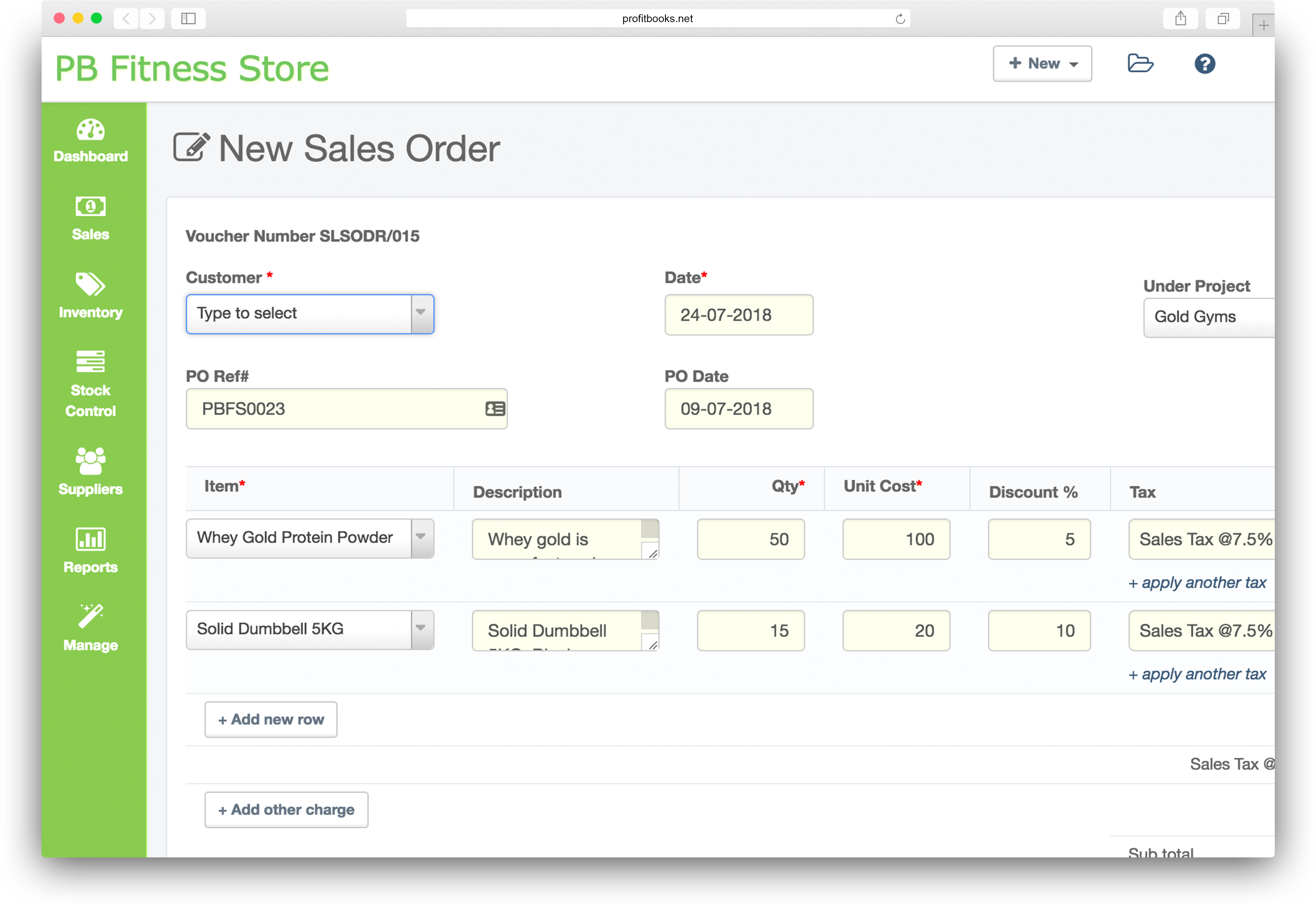Open the Sales Tax dropdown in Whey row

[1202, 539]
